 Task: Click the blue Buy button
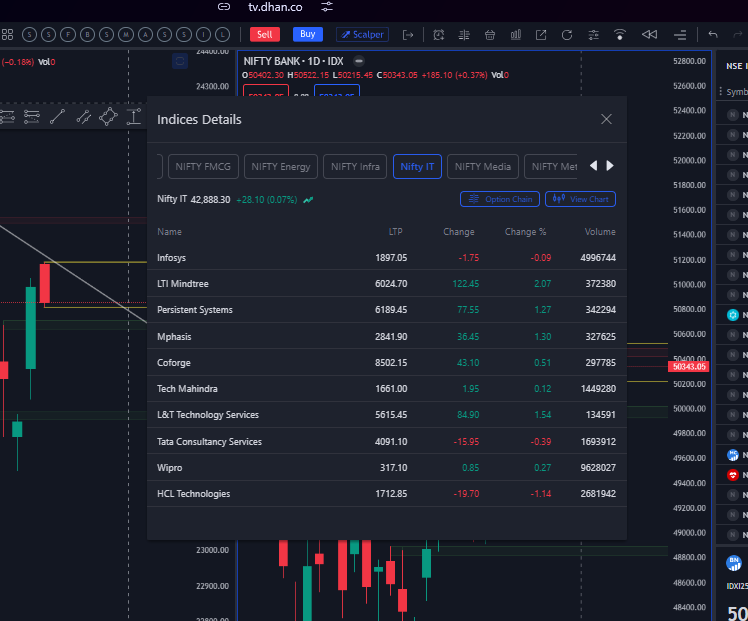307,34
